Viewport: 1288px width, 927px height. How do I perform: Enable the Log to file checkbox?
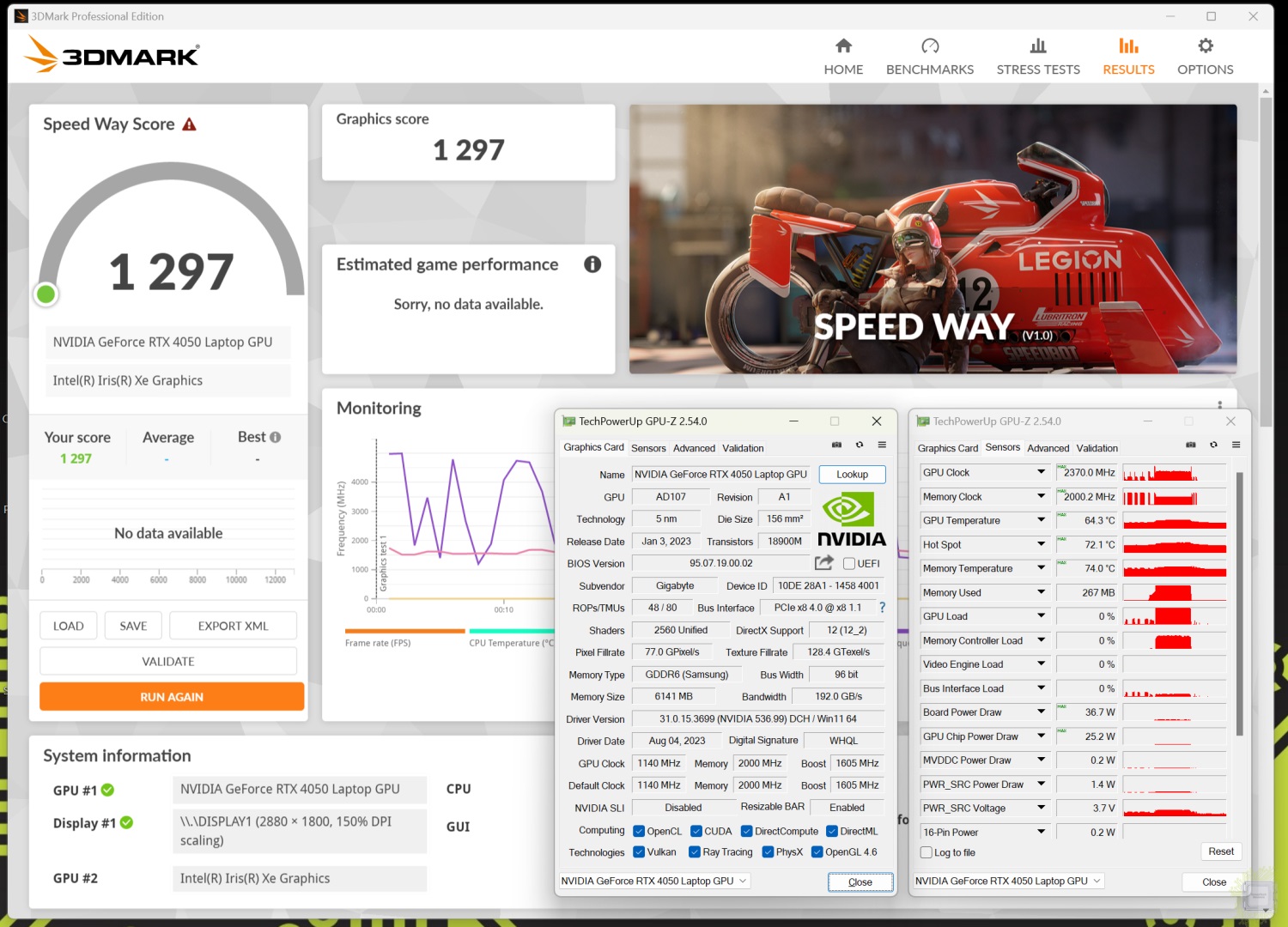(927, 852)
